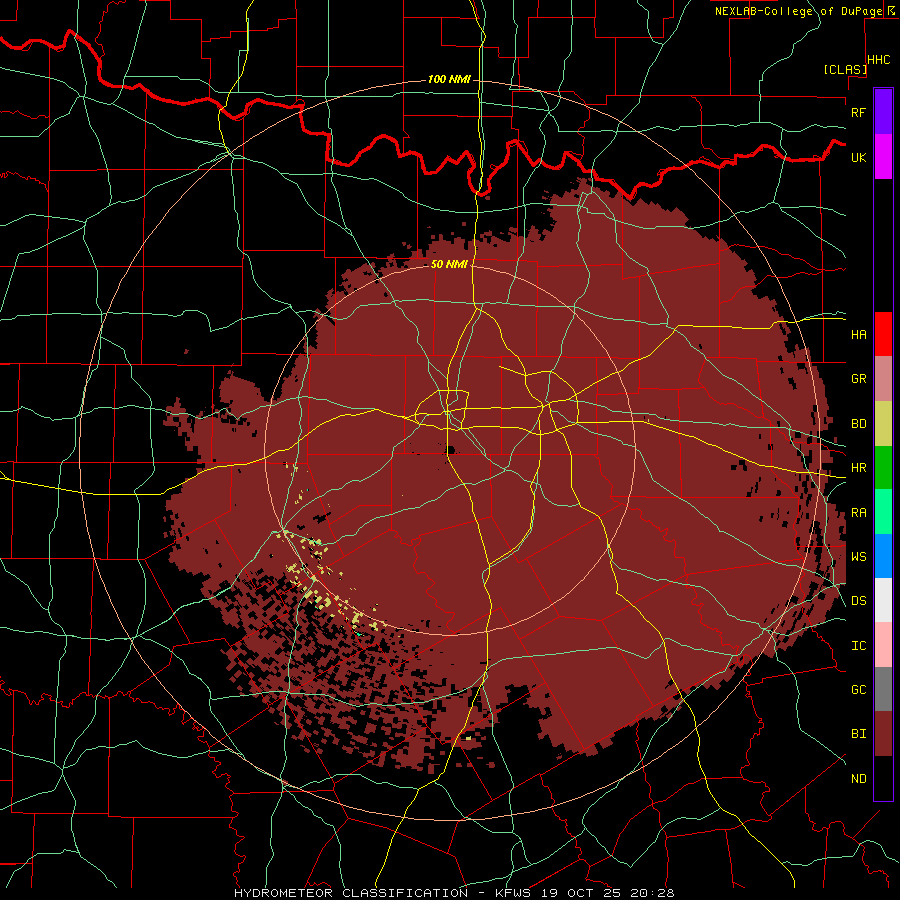Click the HYDROMETEOR CLASSIFICATION title text

351,893
